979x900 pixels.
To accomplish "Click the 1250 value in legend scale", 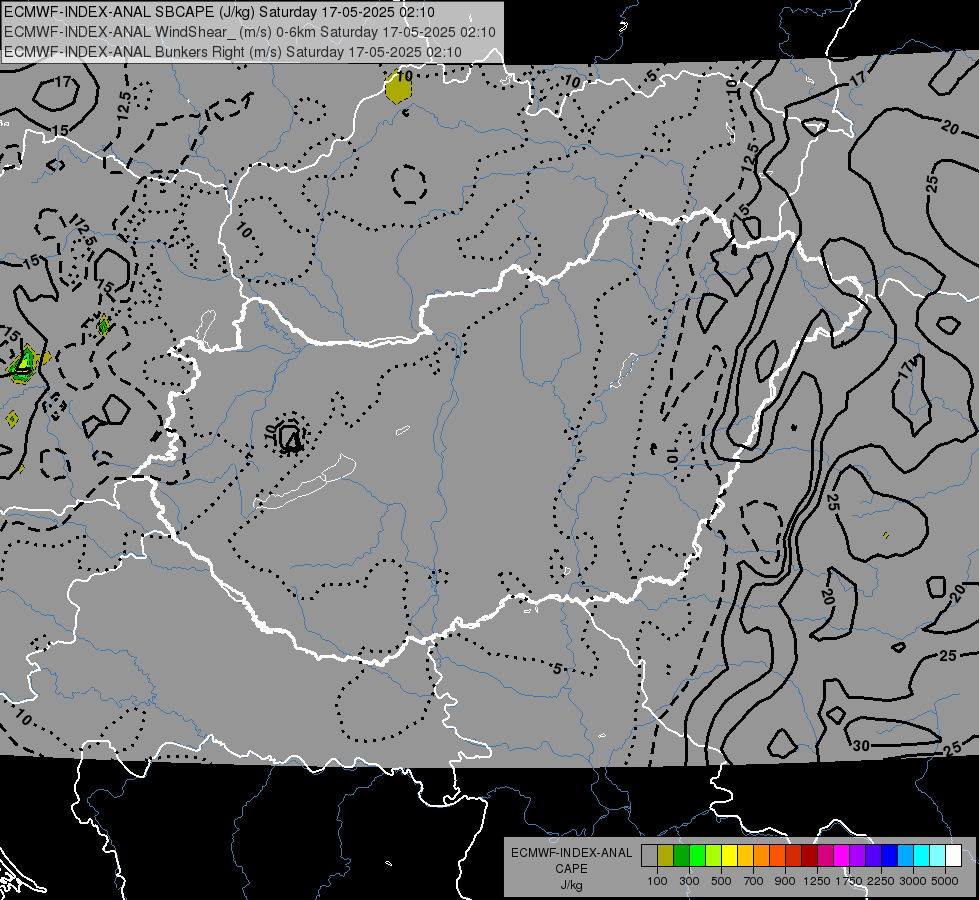I will tap(817, 881).
